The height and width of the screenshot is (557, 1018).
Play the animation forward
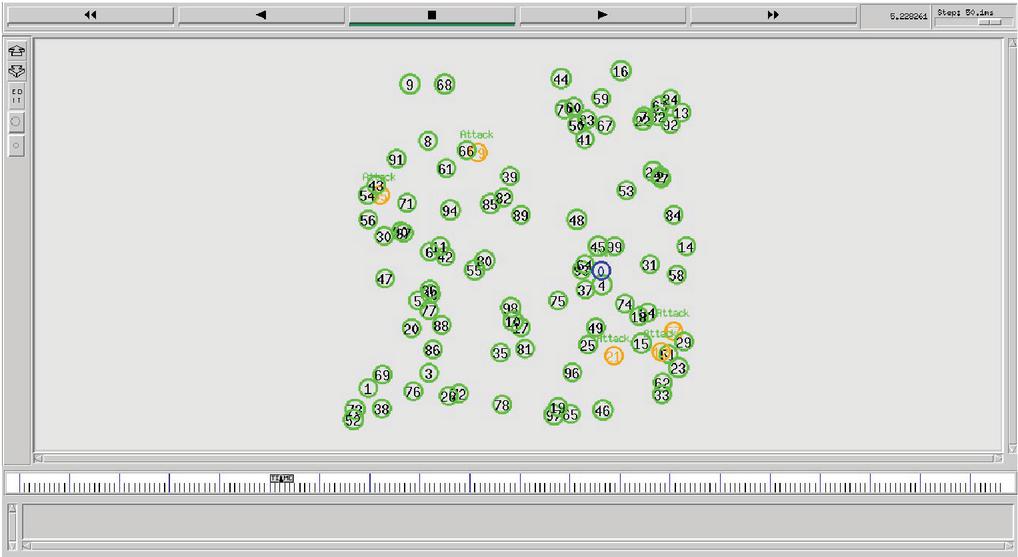[602, 15]
